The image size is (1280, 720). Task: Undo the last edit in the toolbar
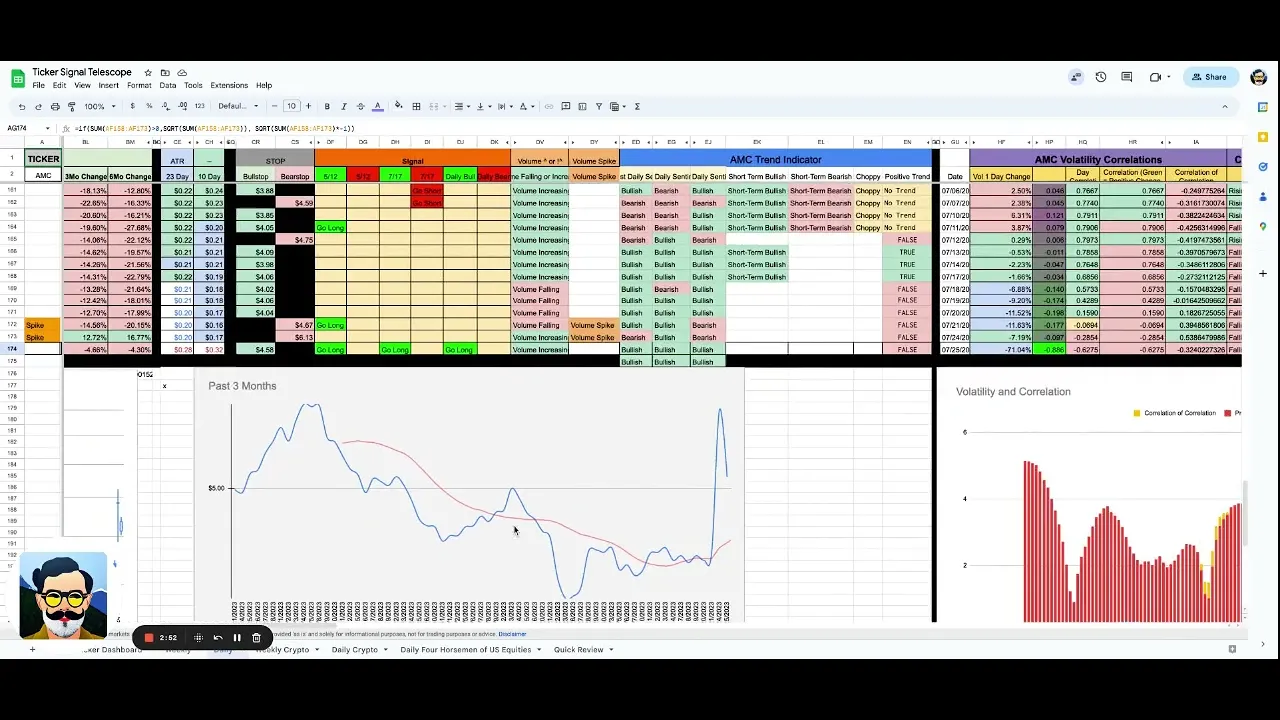tap(22, 106)
